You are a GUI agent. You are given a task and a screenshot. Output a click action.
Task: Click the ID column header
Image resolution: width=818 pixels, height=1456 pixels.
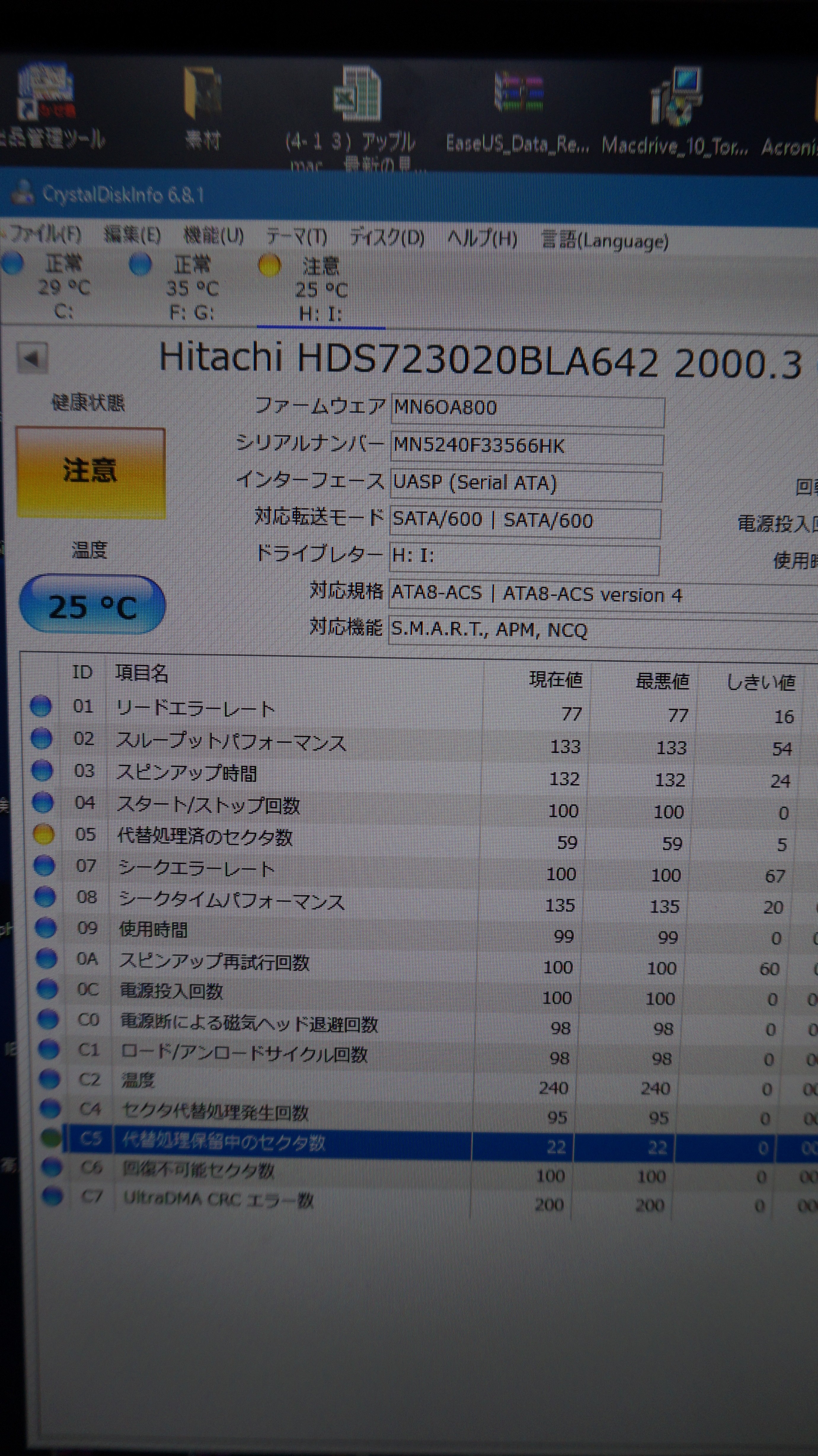[x=82, y=672]
